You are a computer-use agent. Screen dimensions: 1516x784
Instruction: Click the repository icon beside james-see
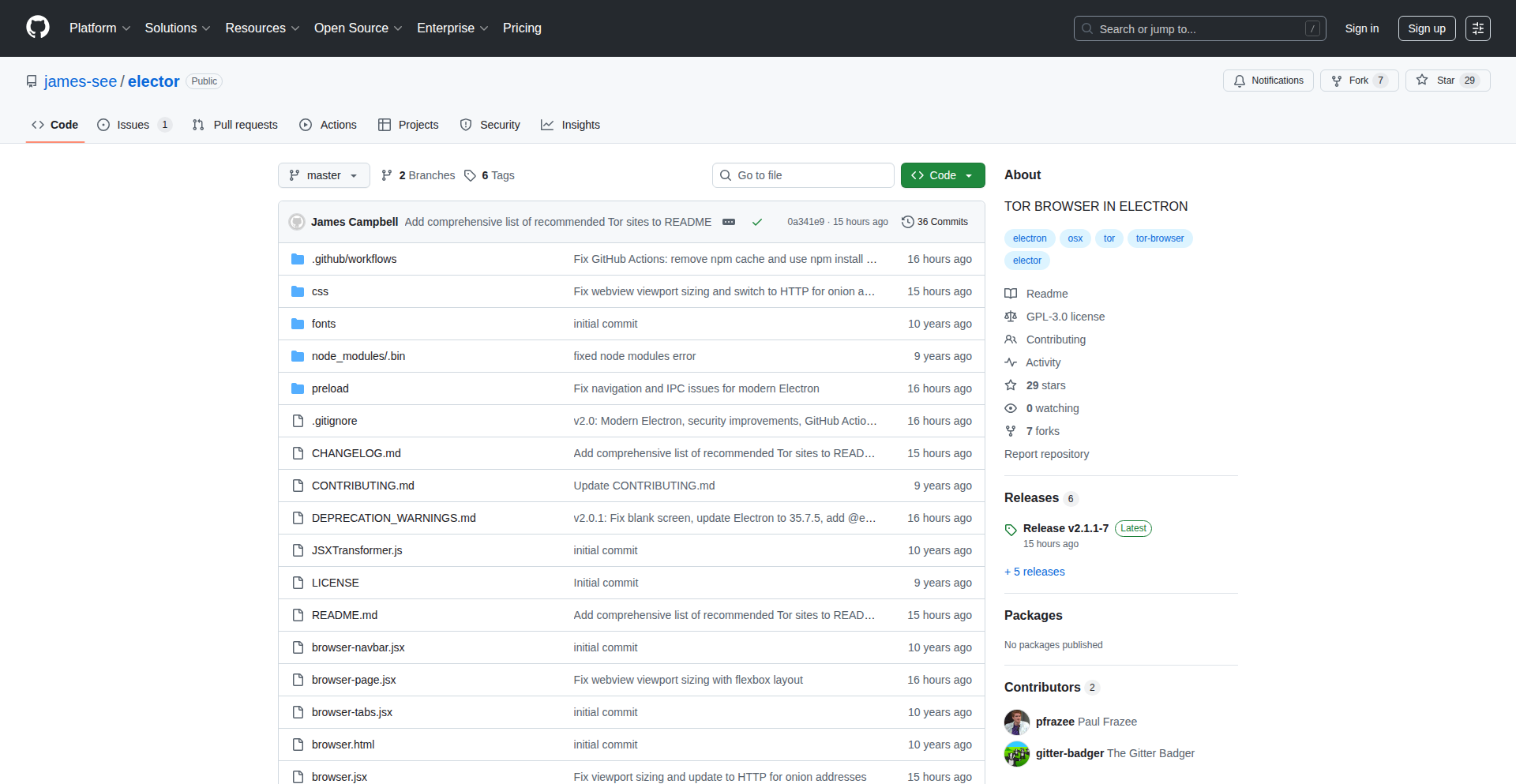coord(32,81)
